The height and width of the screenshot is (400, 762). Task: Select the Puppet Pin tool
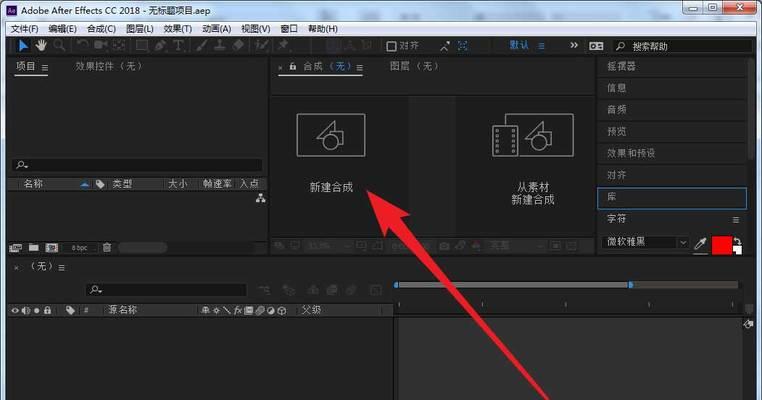click(283, 46)
